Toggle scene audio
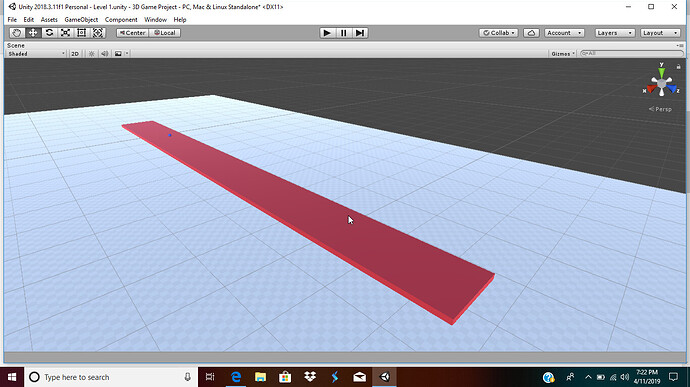Screen dimensions: 690x387 tap(105, 54)
